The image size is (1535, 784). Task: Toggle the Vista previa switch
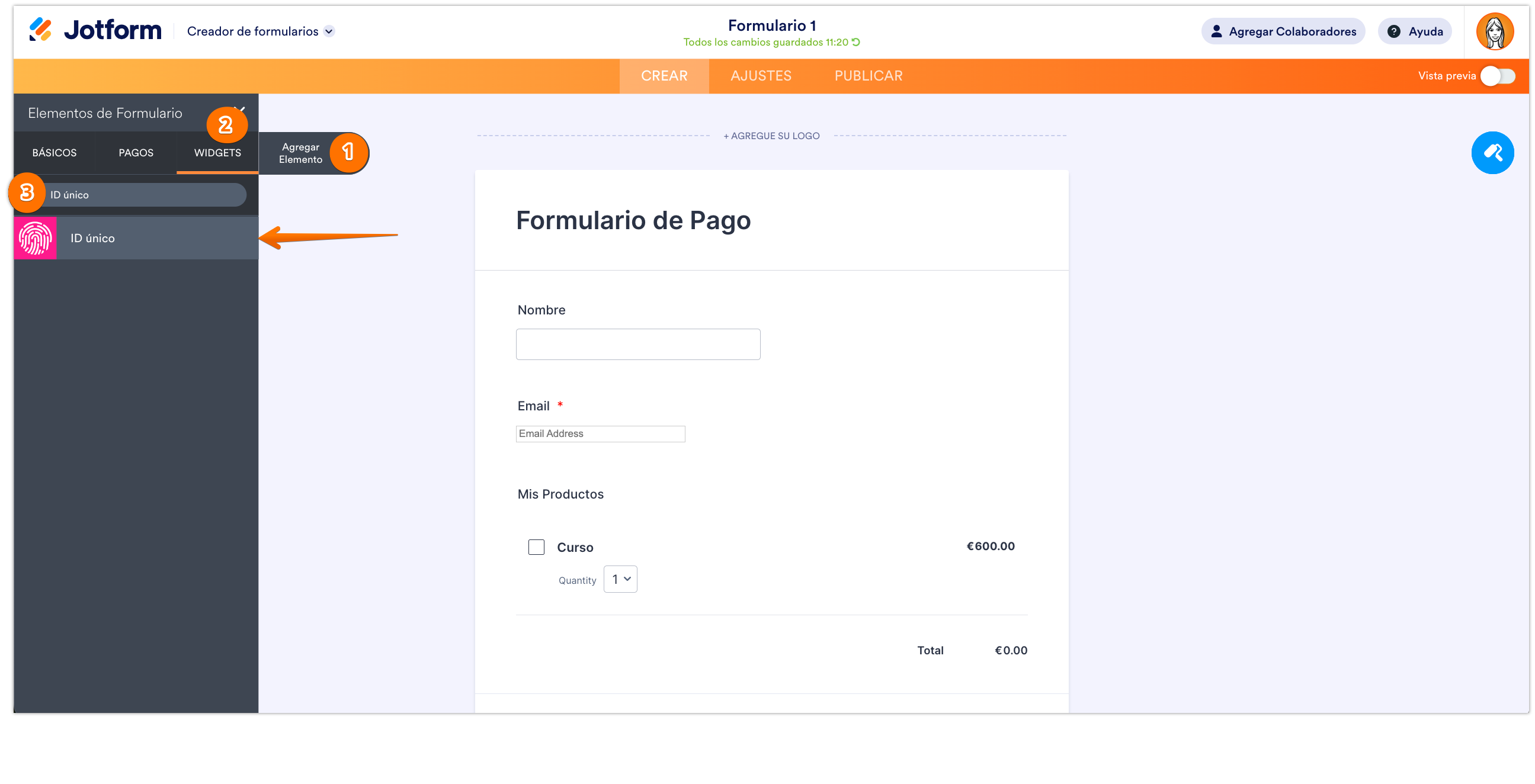pos(1498,76)
